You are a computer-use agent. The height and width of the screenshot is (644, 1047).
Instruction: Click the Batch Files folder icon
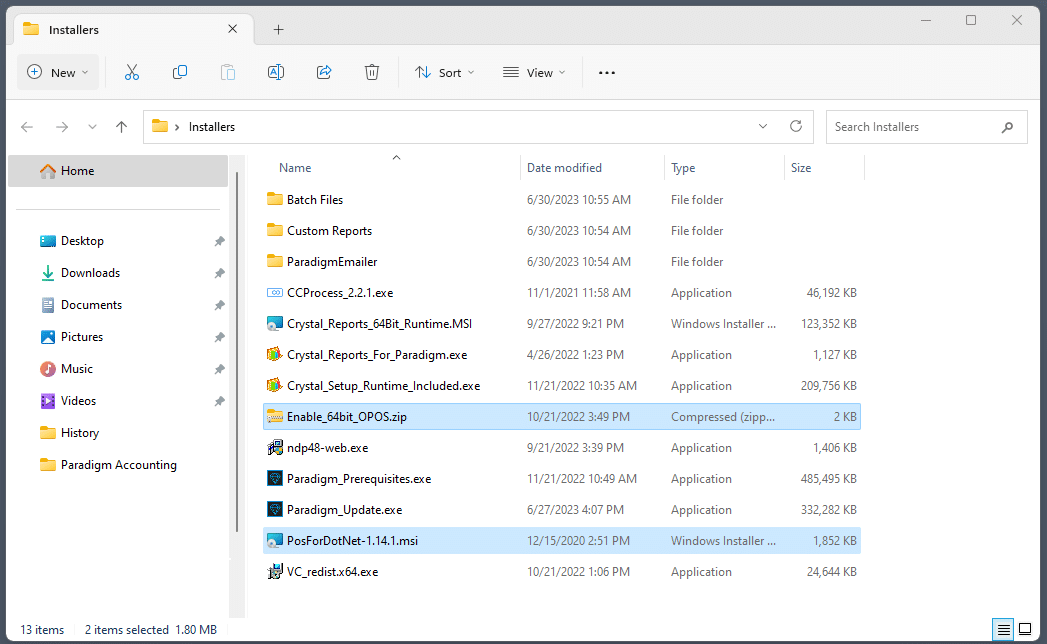tap(274, 199)
